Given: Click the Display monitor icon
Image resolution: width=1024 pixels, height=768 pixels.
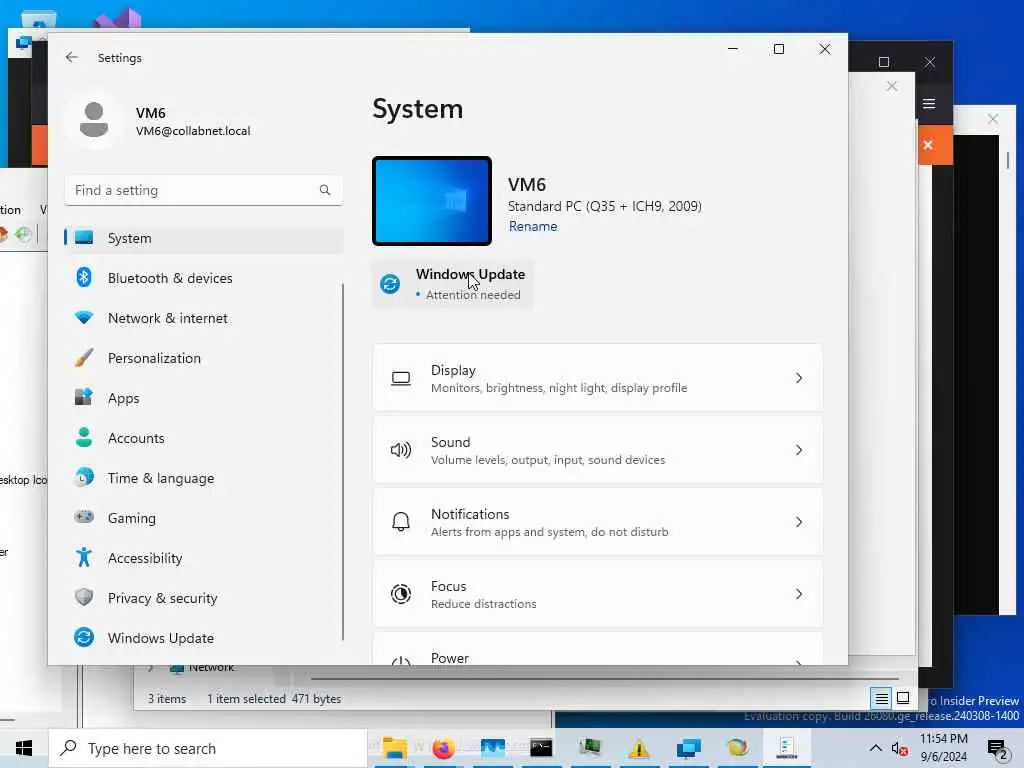Looking at the screenshot, I should pyautogui.click(x=401, y=379).
